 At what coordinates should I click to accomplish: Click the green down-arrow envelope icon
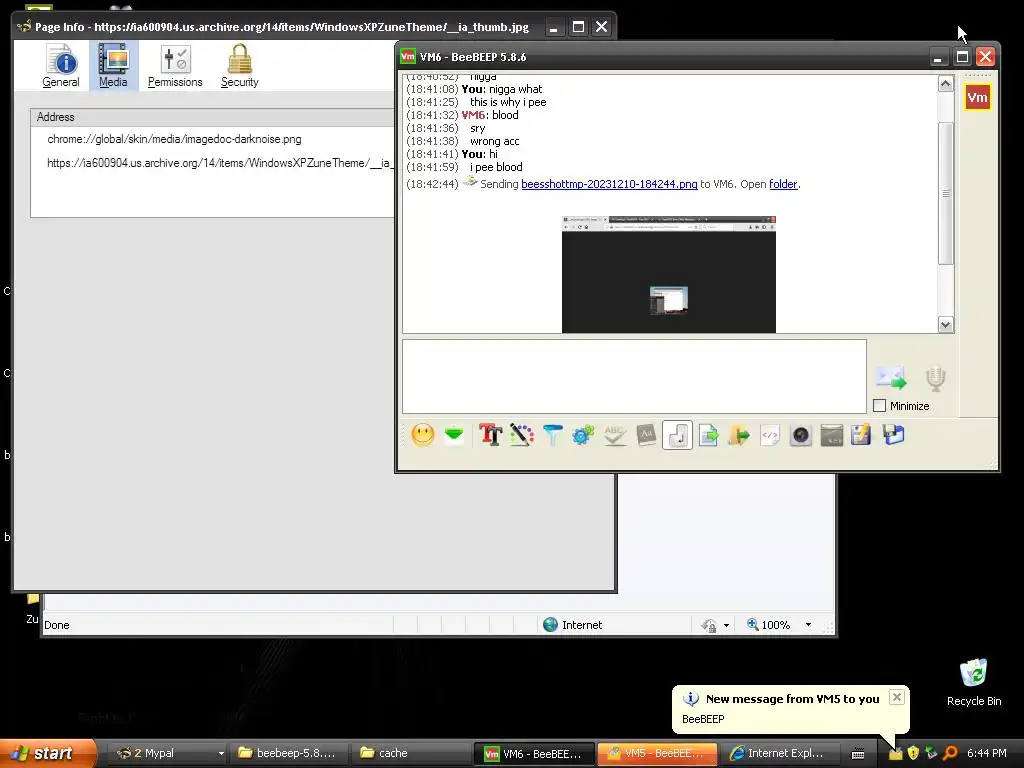(454, 435)
